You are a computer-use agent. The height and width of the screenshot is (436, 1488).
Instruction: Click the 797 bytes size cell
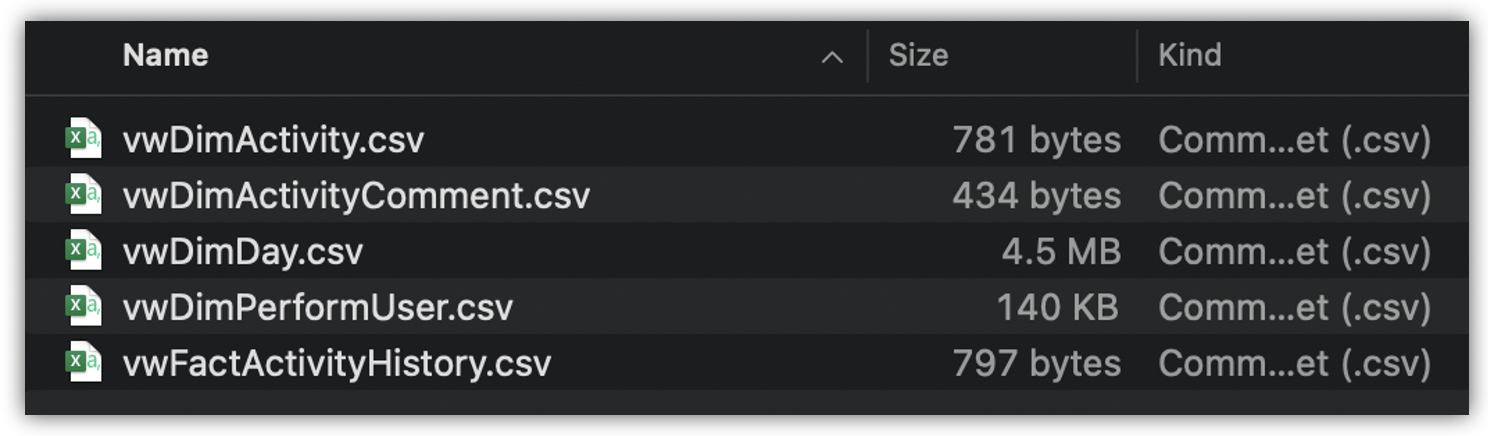[1036, 364]
